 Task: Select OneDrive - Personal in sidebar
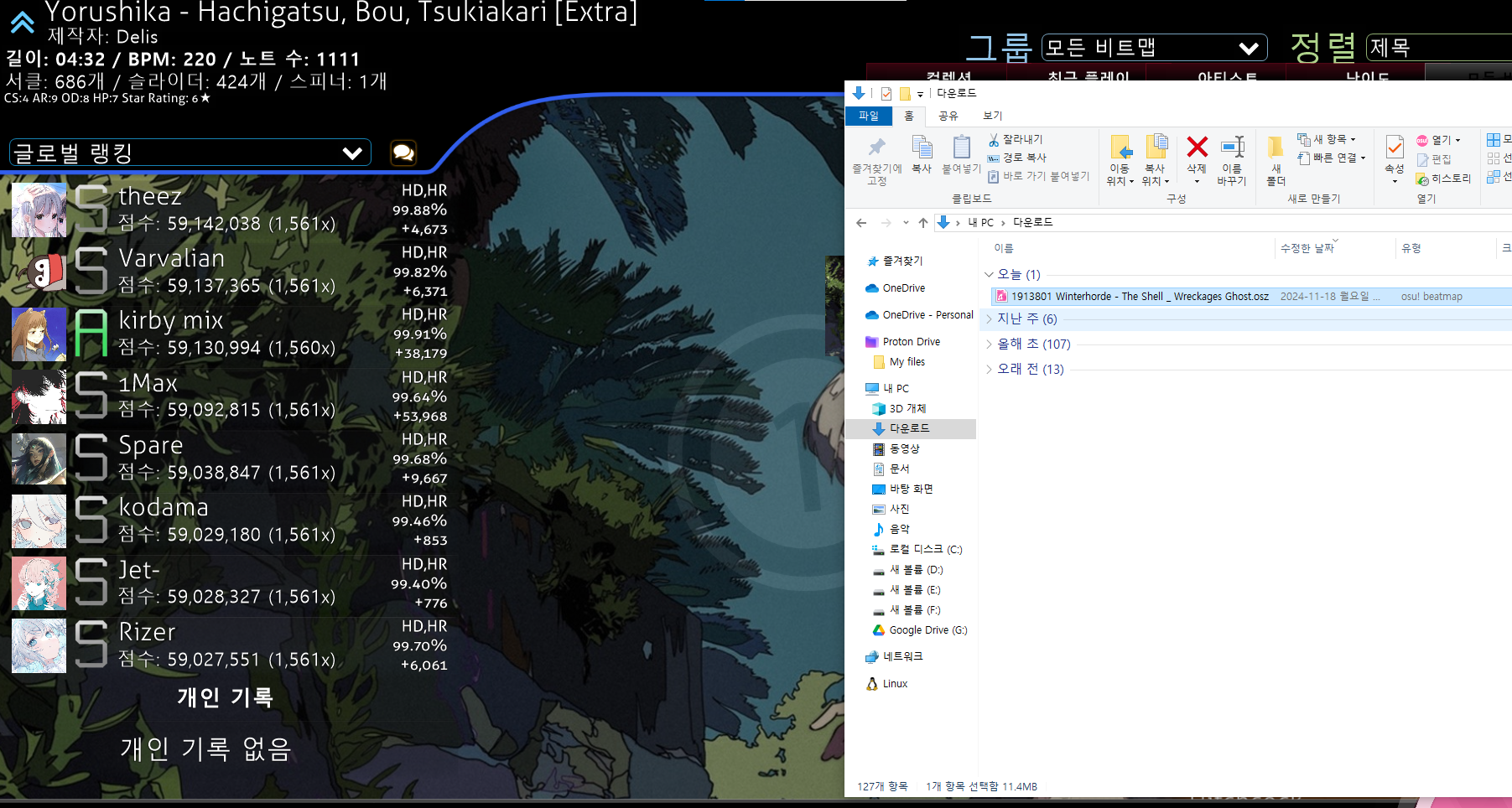coord(920,315)
